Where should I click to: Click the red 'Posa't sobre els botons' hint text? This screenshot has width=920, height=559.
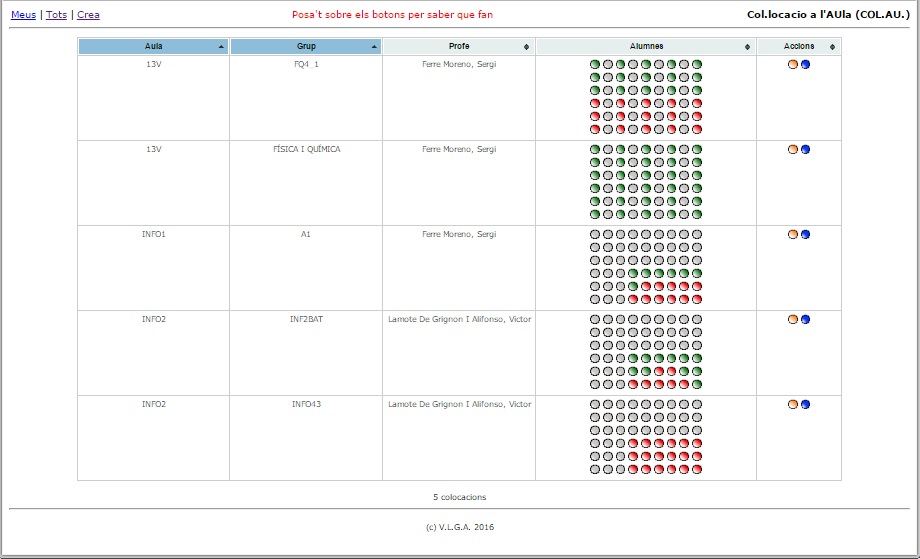(393, 15)
